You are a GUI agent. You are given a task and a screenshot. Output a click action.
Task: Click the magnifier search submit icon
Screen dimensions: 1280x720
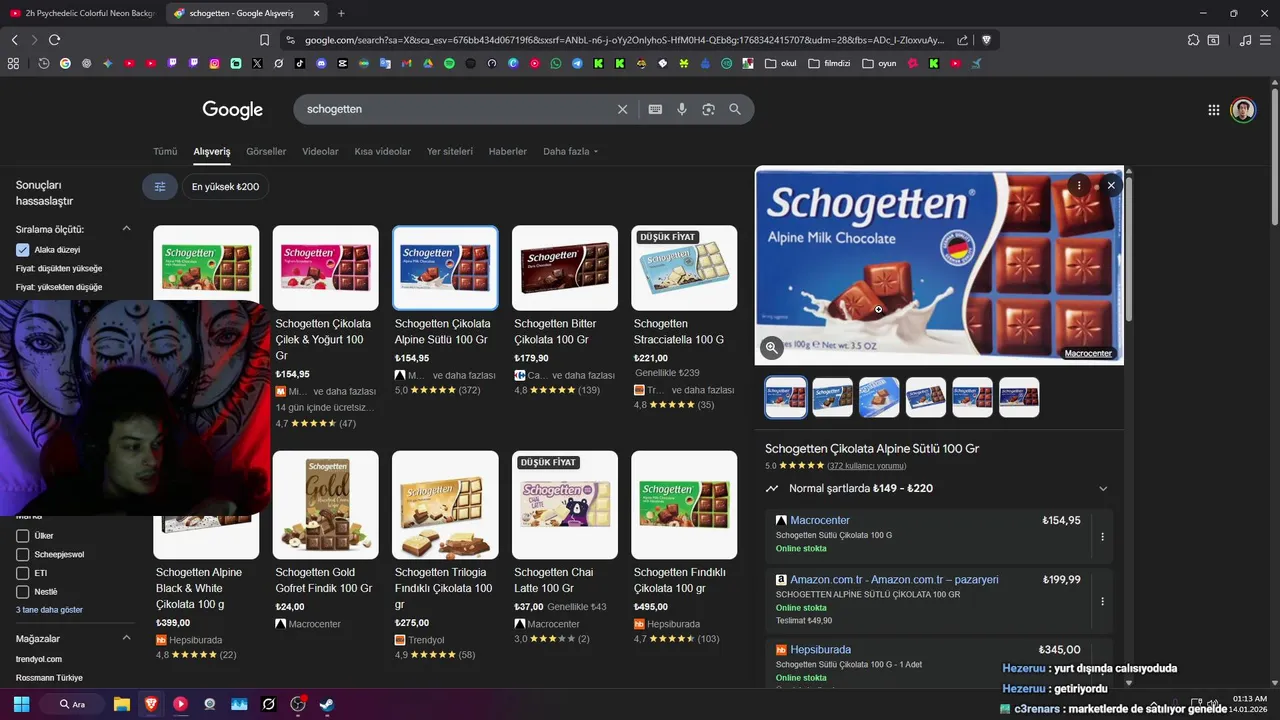click(x=735, y=109)
